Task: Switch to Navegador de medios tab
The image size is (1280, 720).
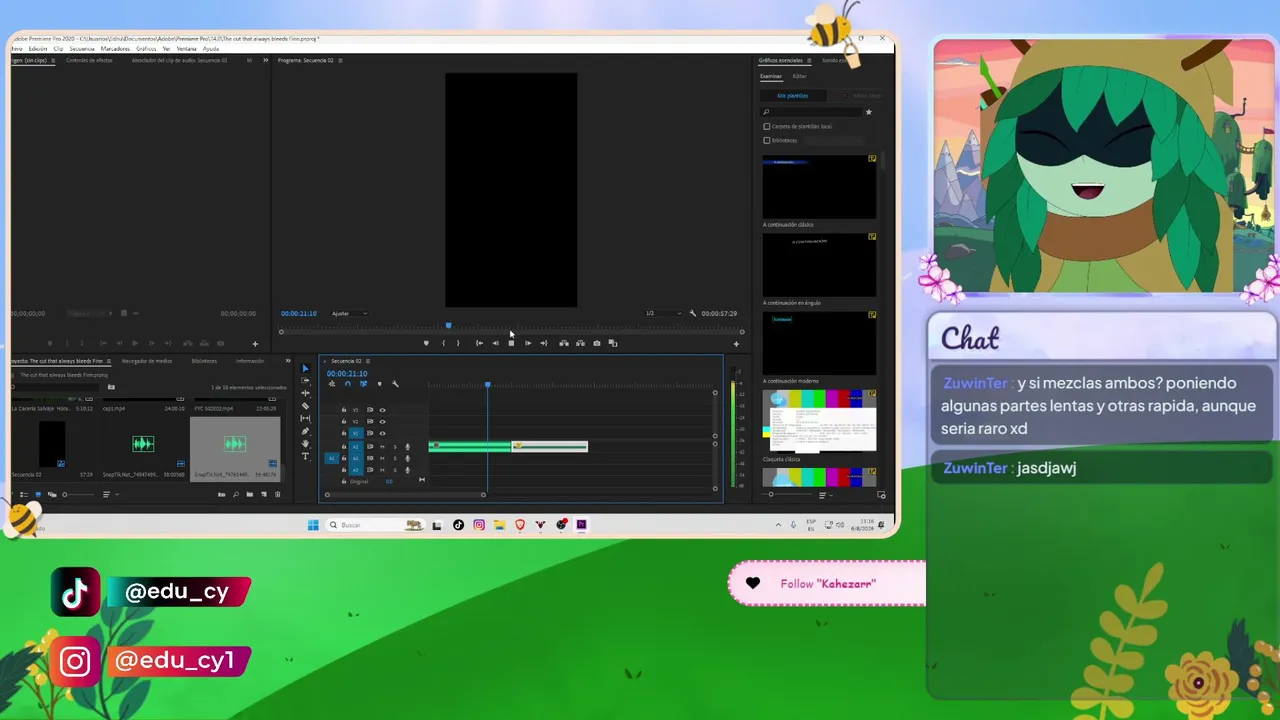Action: [x=147, y=361]
